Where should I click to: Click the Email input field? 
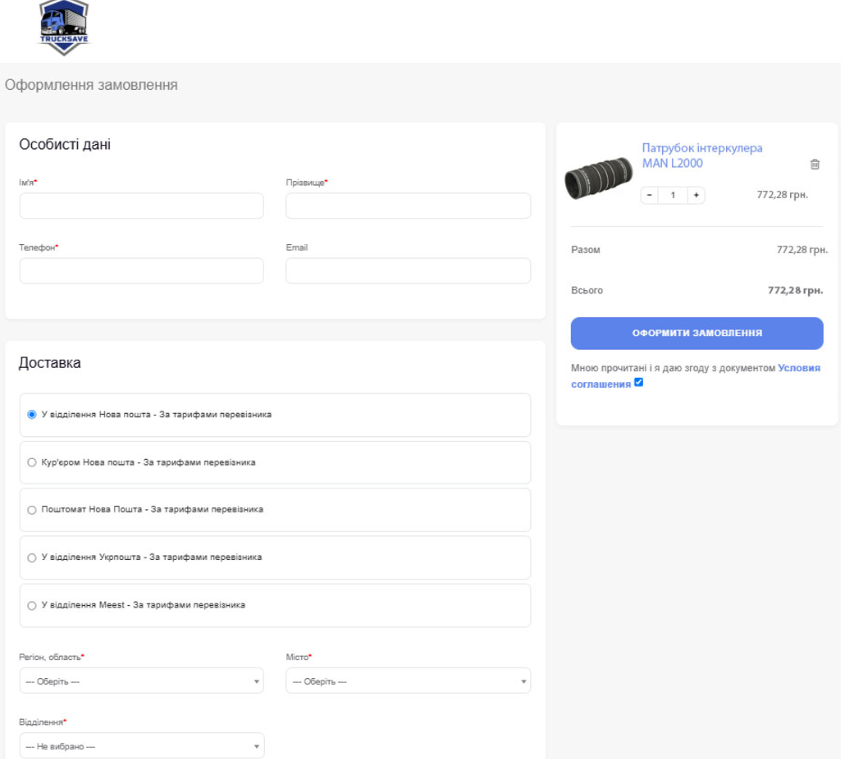pos(407,271)
